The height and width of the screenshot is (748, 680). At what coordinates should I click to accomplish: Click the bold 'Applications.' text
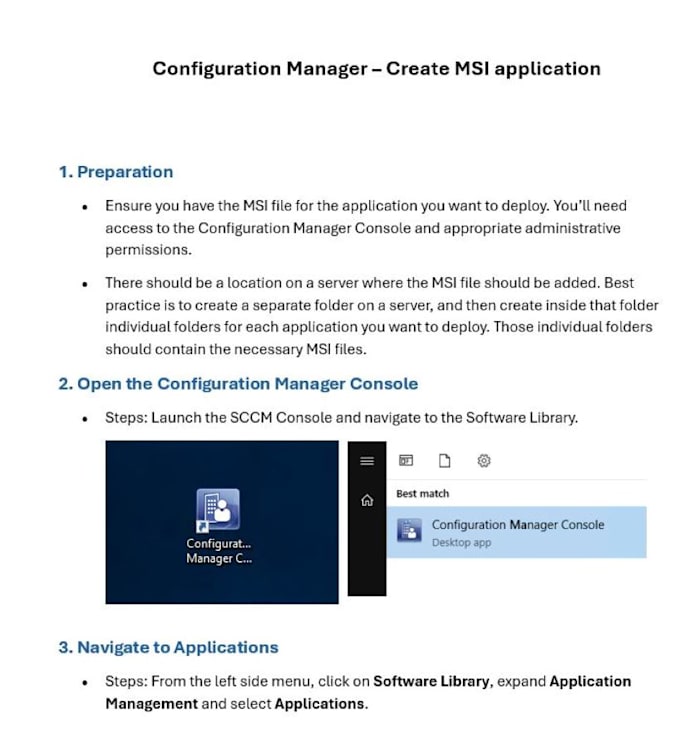pos(321,704)
